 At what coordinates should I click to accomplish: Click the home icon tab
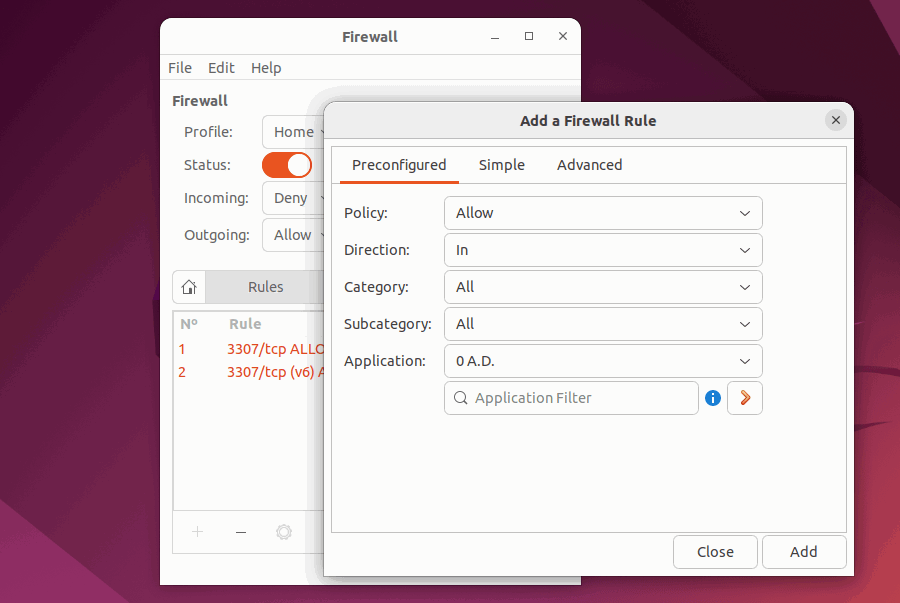tap(189, 287)
